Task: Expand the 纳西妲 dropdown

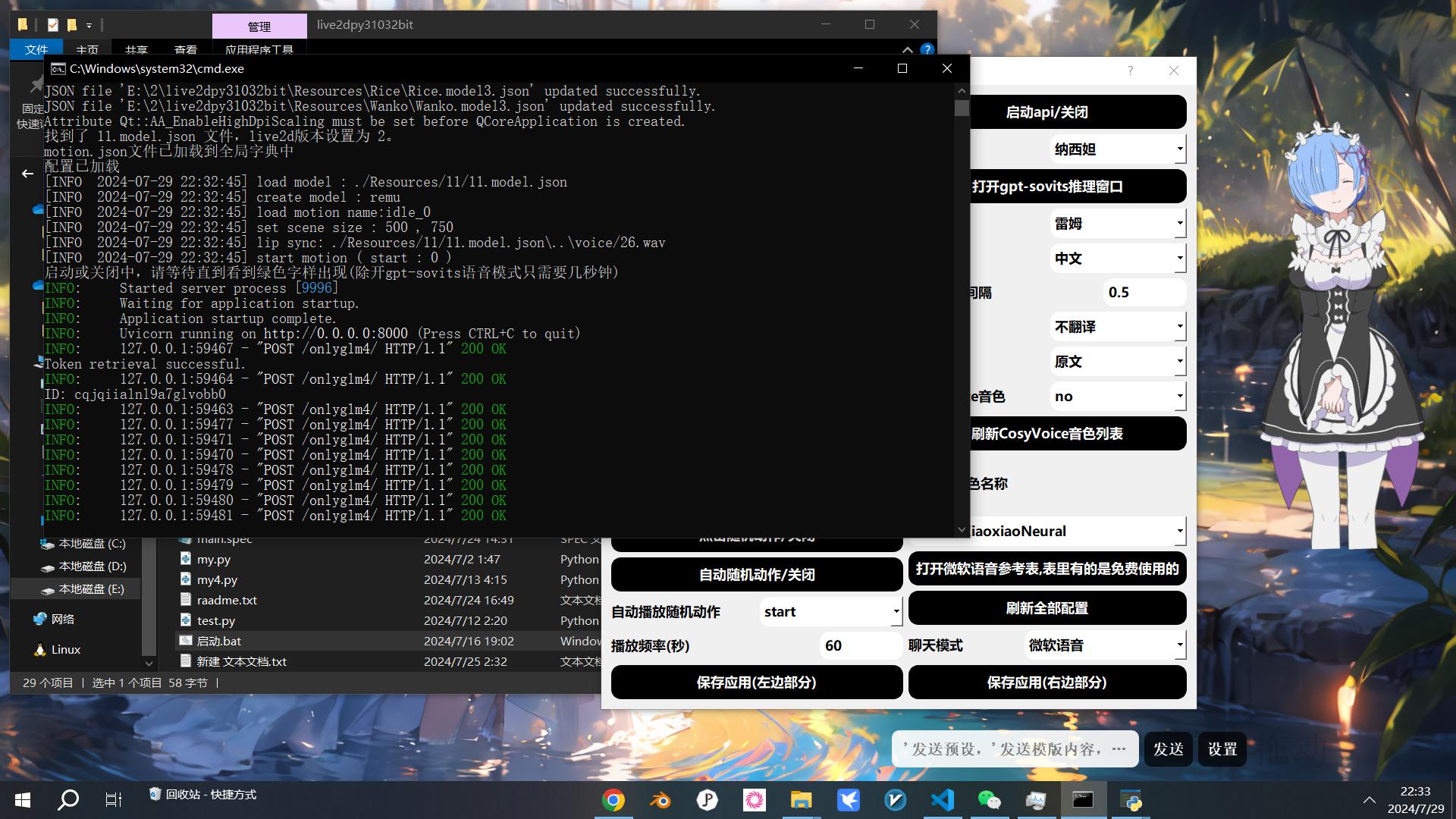Action: 1118,149
